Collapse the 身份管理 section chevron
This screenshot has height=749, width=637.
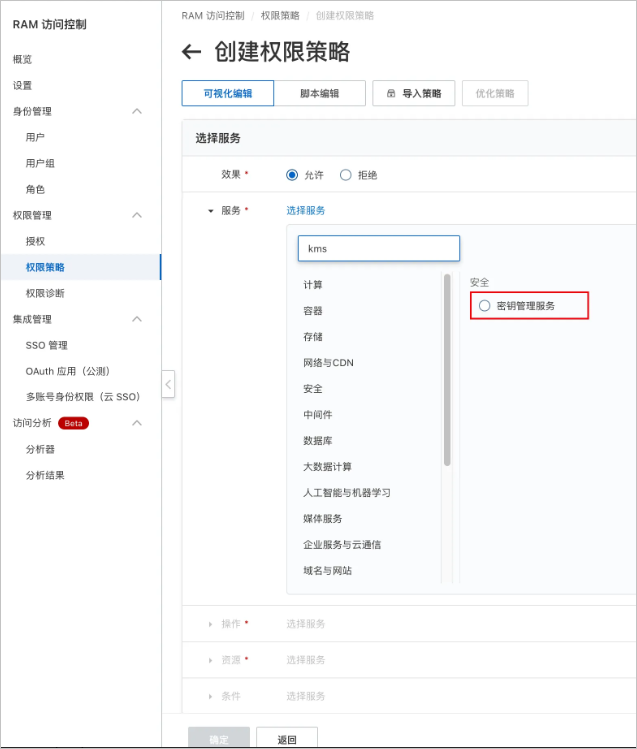(x=137, y=111)
